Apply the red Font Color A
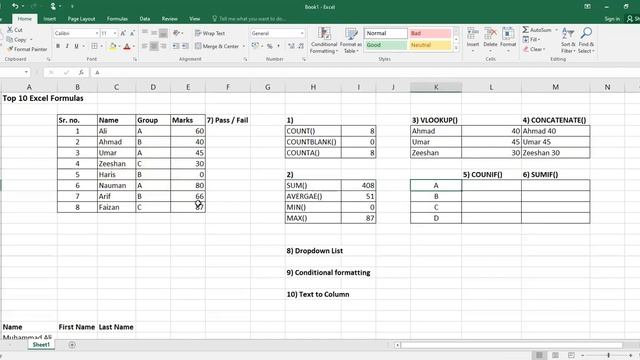 127,47
